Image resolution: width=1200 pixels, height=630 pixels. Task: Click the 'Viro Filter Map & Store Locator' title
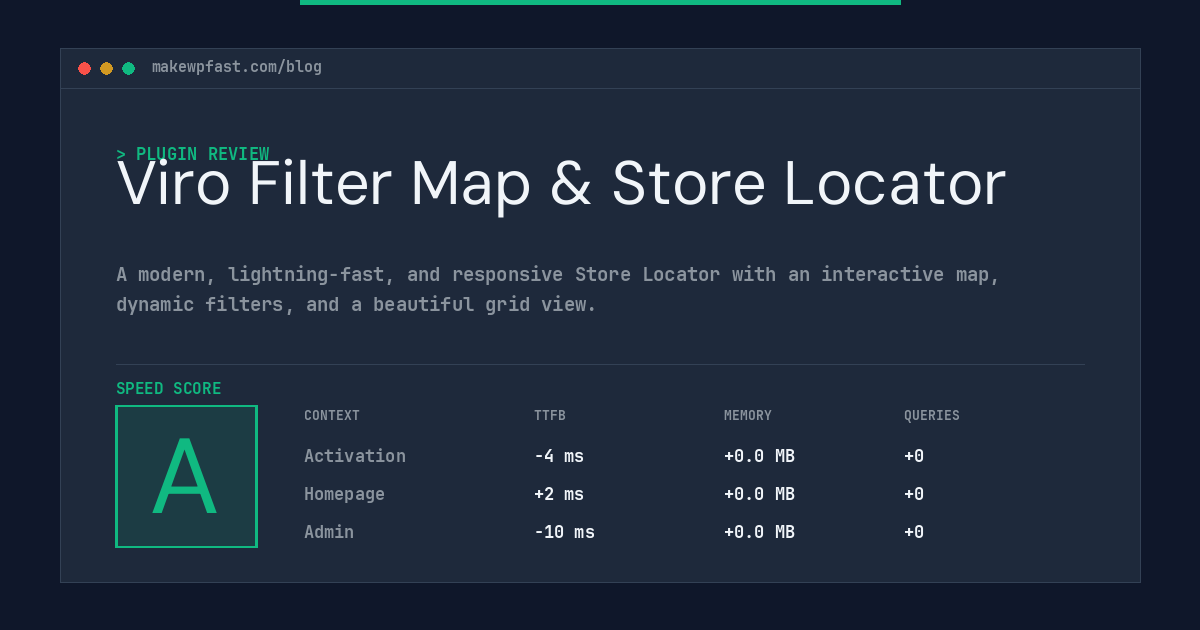[x=561, y=184]
